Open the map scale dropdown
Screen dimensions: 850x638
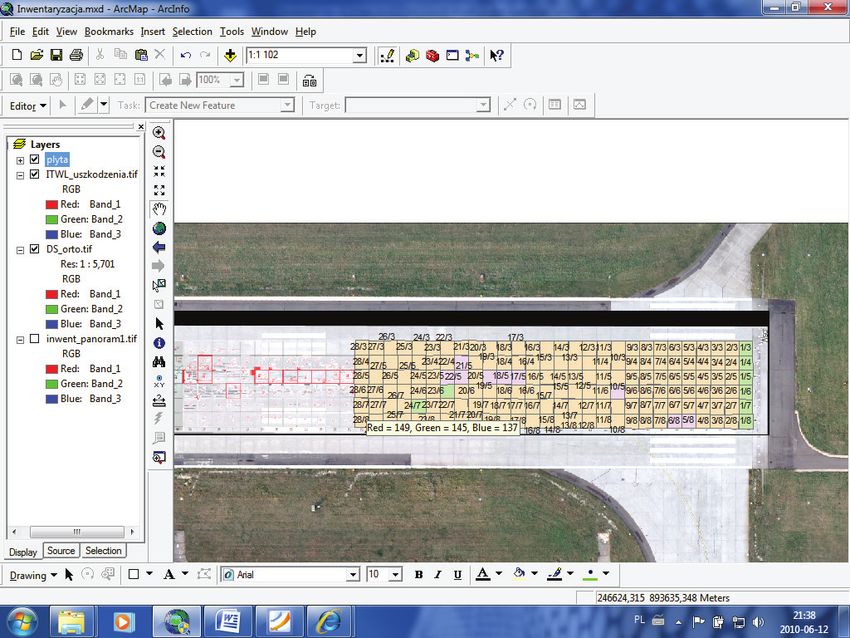[x=359, y=55]
